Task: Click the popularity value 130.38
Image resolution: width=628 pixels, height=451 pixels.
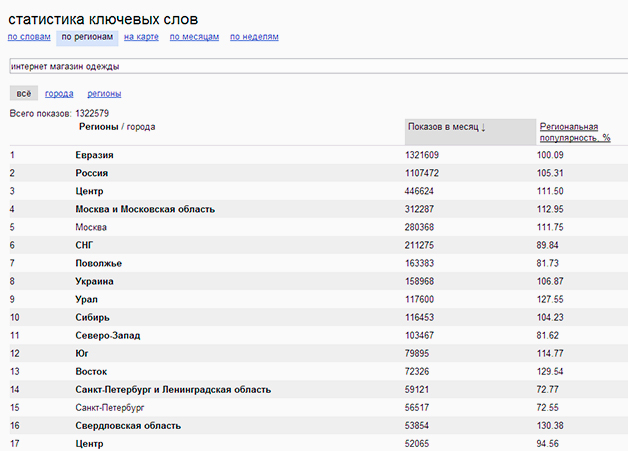Action: (x=550, y=425)
